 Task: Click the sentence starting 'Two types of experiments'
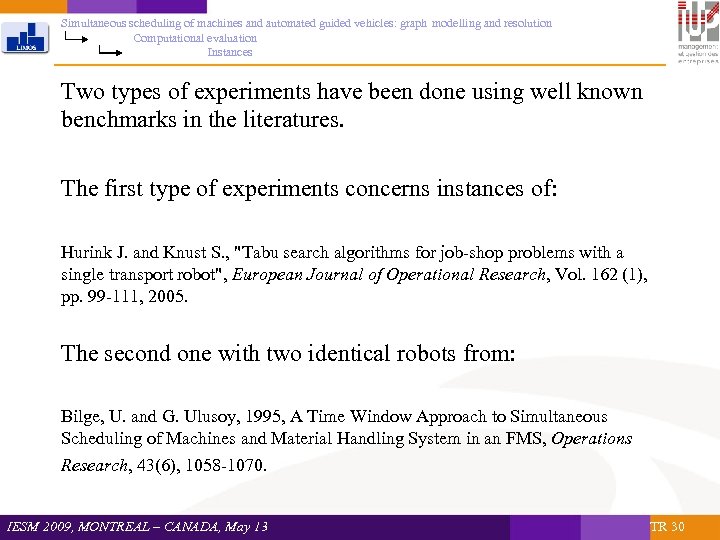[x=352, y=105]
